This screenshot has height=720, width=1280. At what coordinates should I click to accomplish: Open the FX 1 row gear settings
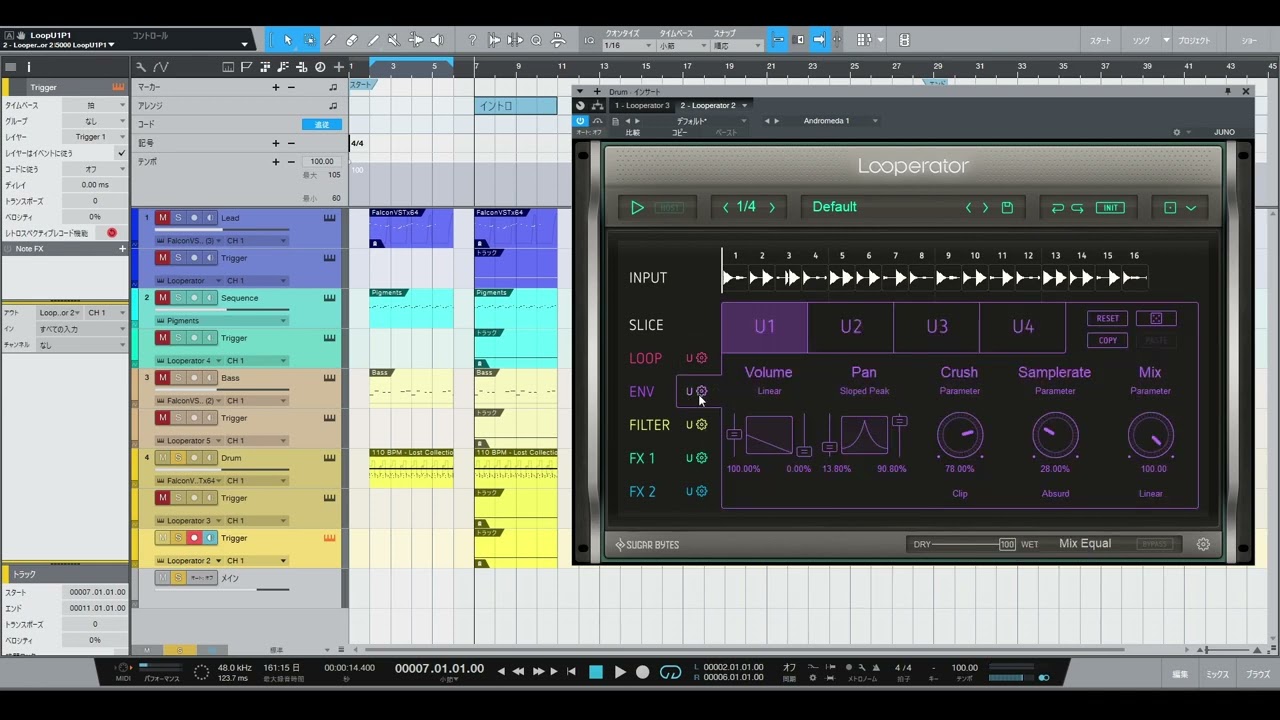[x=701, y=458]
